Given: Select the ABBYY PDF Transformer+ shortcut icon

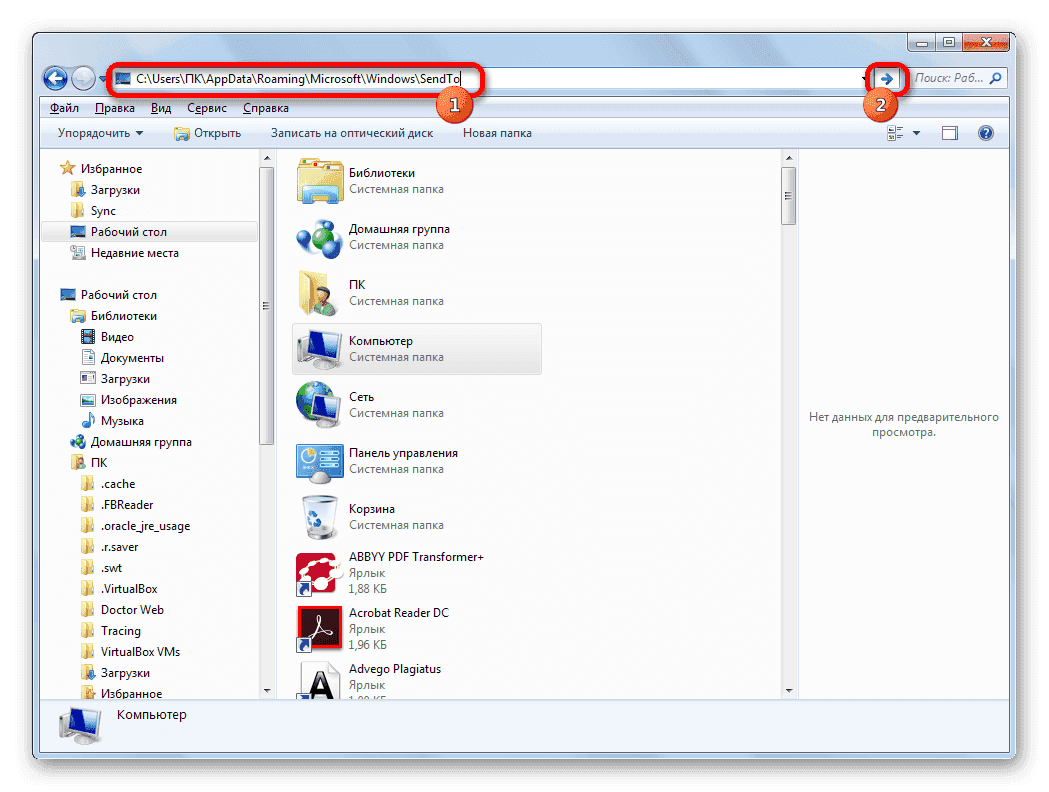Looking at the screenshot, I should 317,573.
